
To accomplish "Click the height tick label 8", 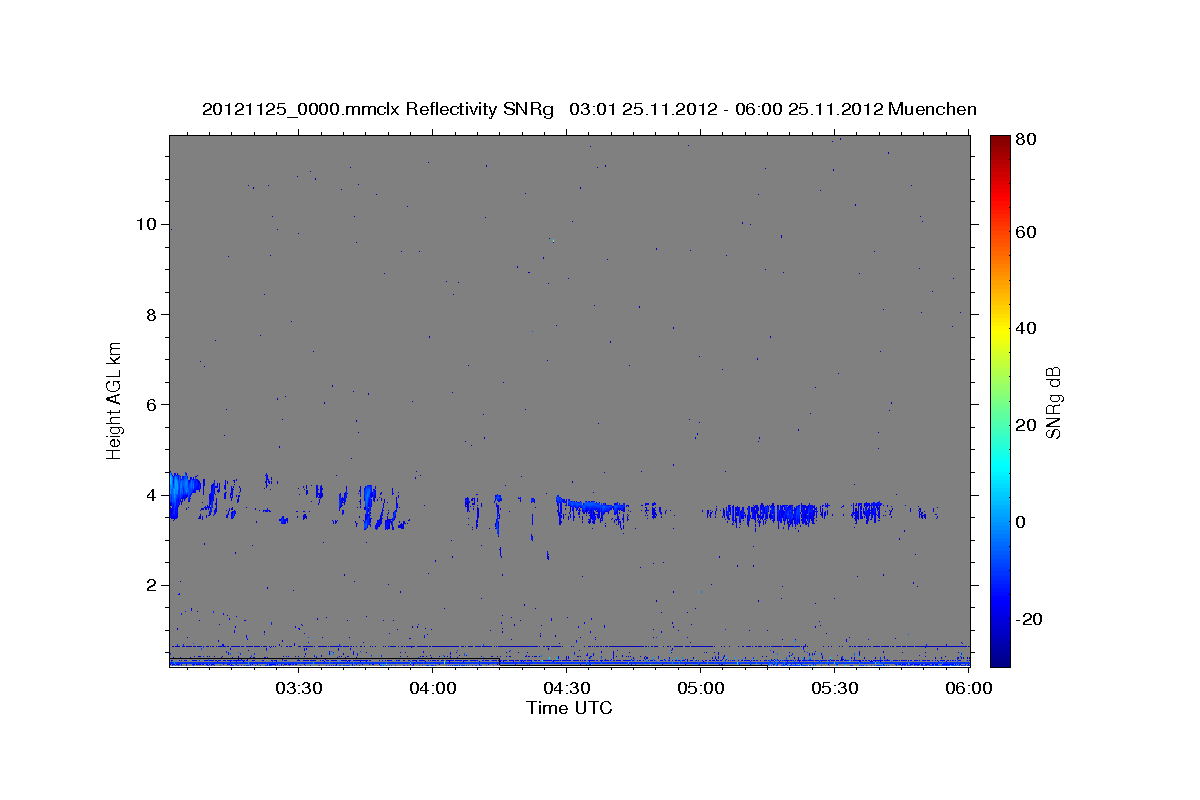I will pyautogui.click(x=149, y=314).
